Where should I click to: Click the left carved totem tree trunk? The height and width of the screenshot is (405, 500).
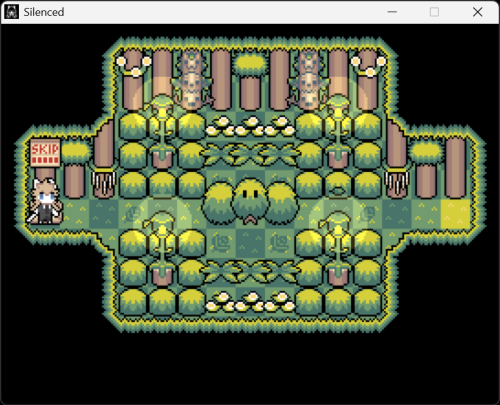click(191, 80)
